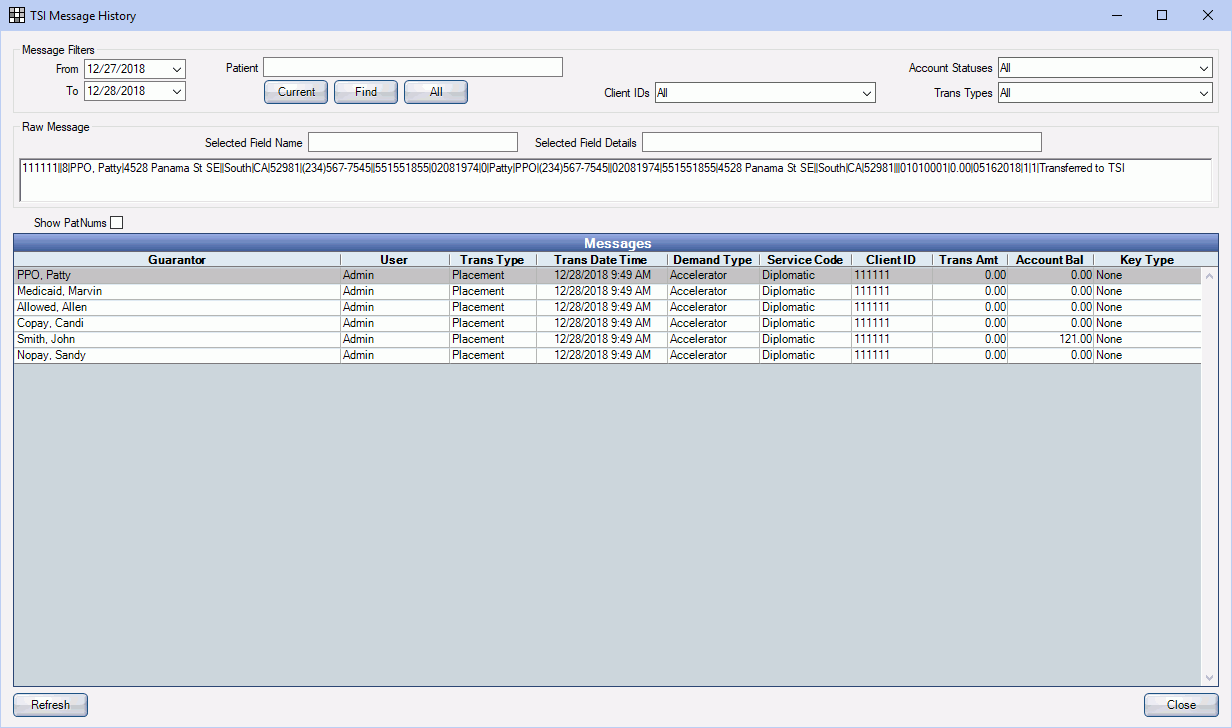The height and width of the screenshot is (728, 1232).
Task: Toggle the Show PatNums checkbox
Action: 117,223
